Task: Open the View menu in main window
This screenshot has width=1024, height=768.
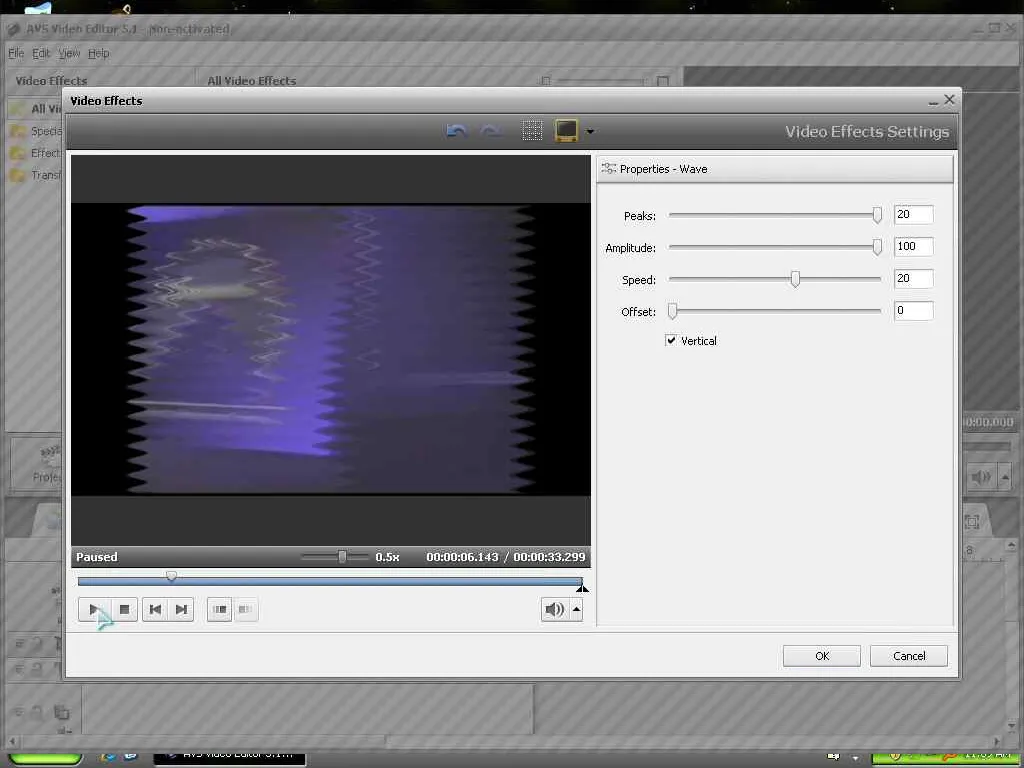Action: point(69,53)
